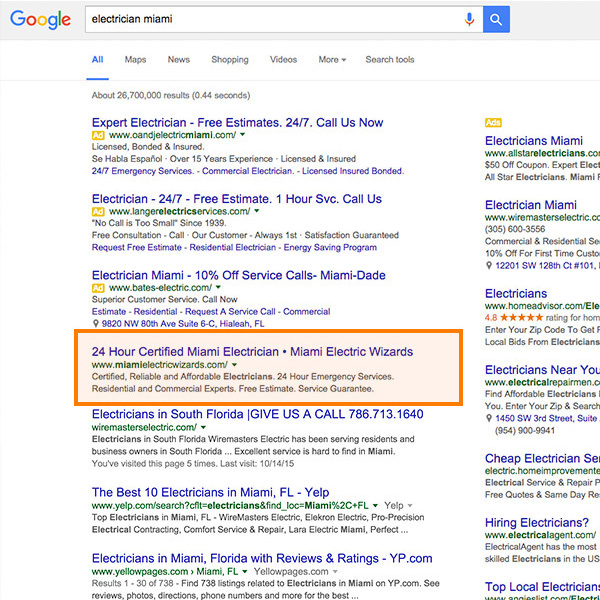Expand green arrow after yelp.com search URL

tap(375, 505)
